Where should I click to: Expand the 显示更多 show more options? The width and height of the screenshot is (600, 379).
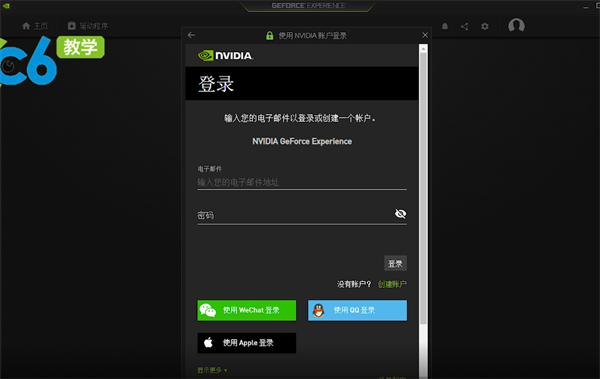point(212,370)
